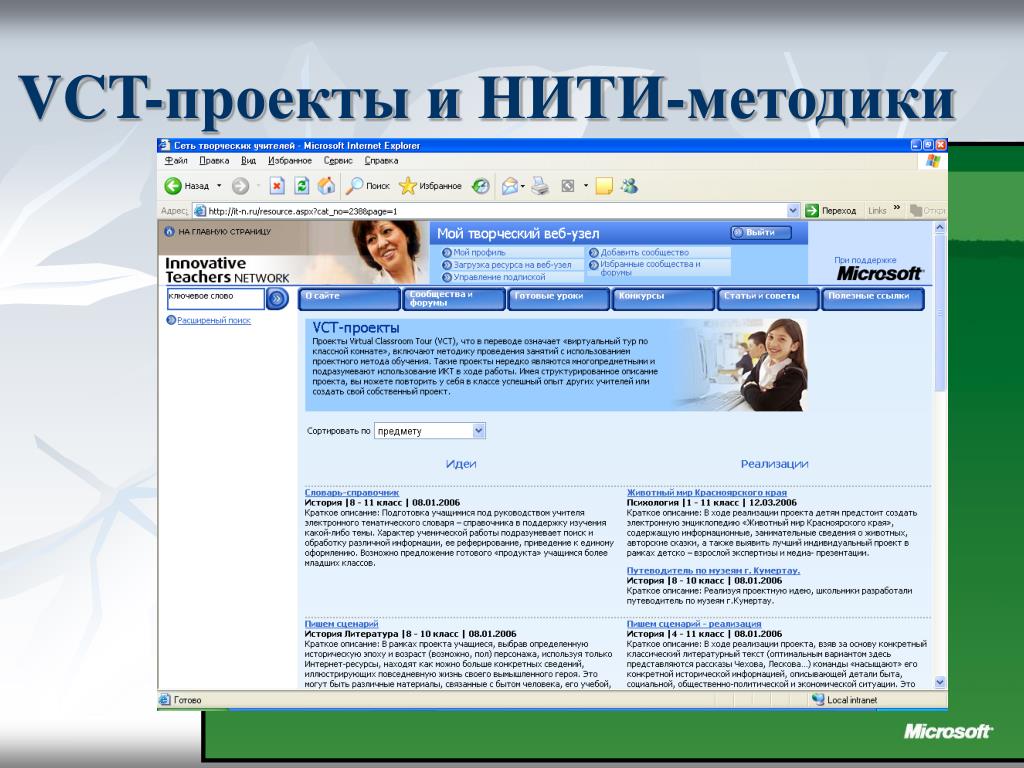Click the Готово status bar text

pos(187,699)
